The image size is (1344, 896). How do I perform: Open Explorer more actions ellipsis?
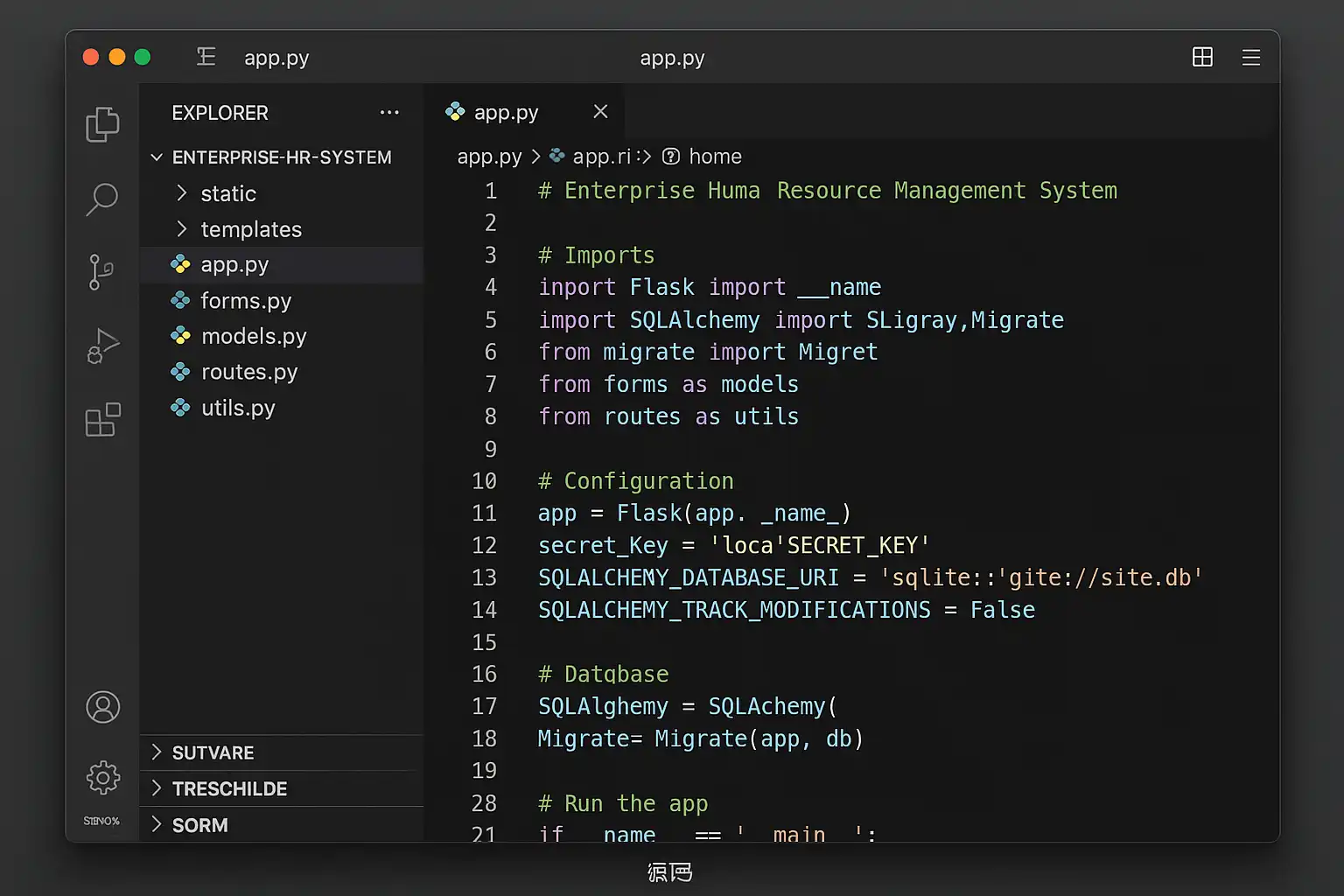[389, 113]
